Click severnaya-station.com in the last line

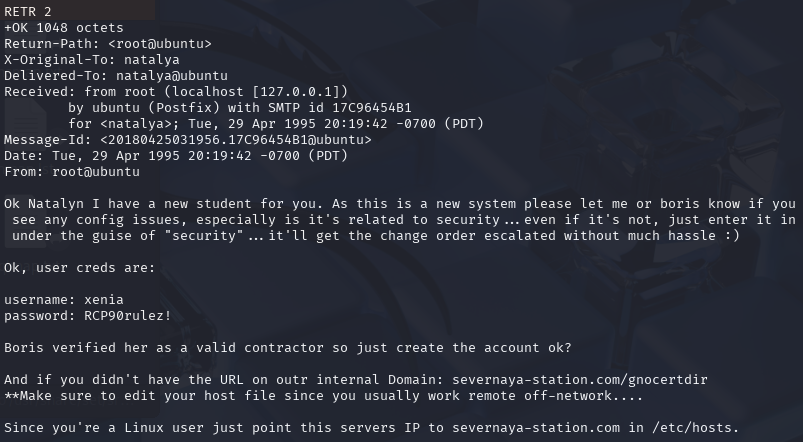click(x=536, y=428)
